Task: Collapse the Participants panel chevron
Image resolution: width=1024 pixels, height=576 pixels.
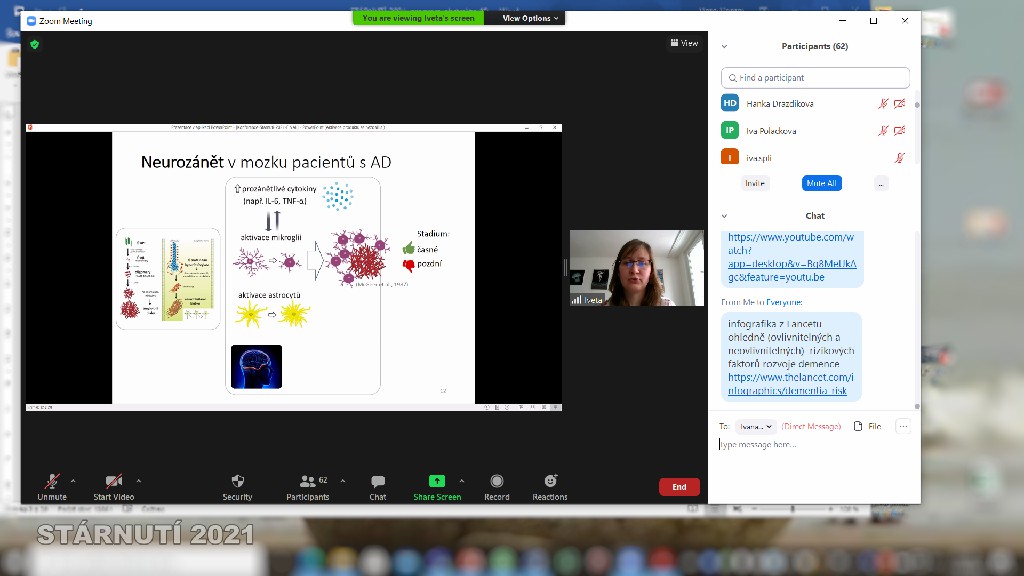Action: click(724, 46)
